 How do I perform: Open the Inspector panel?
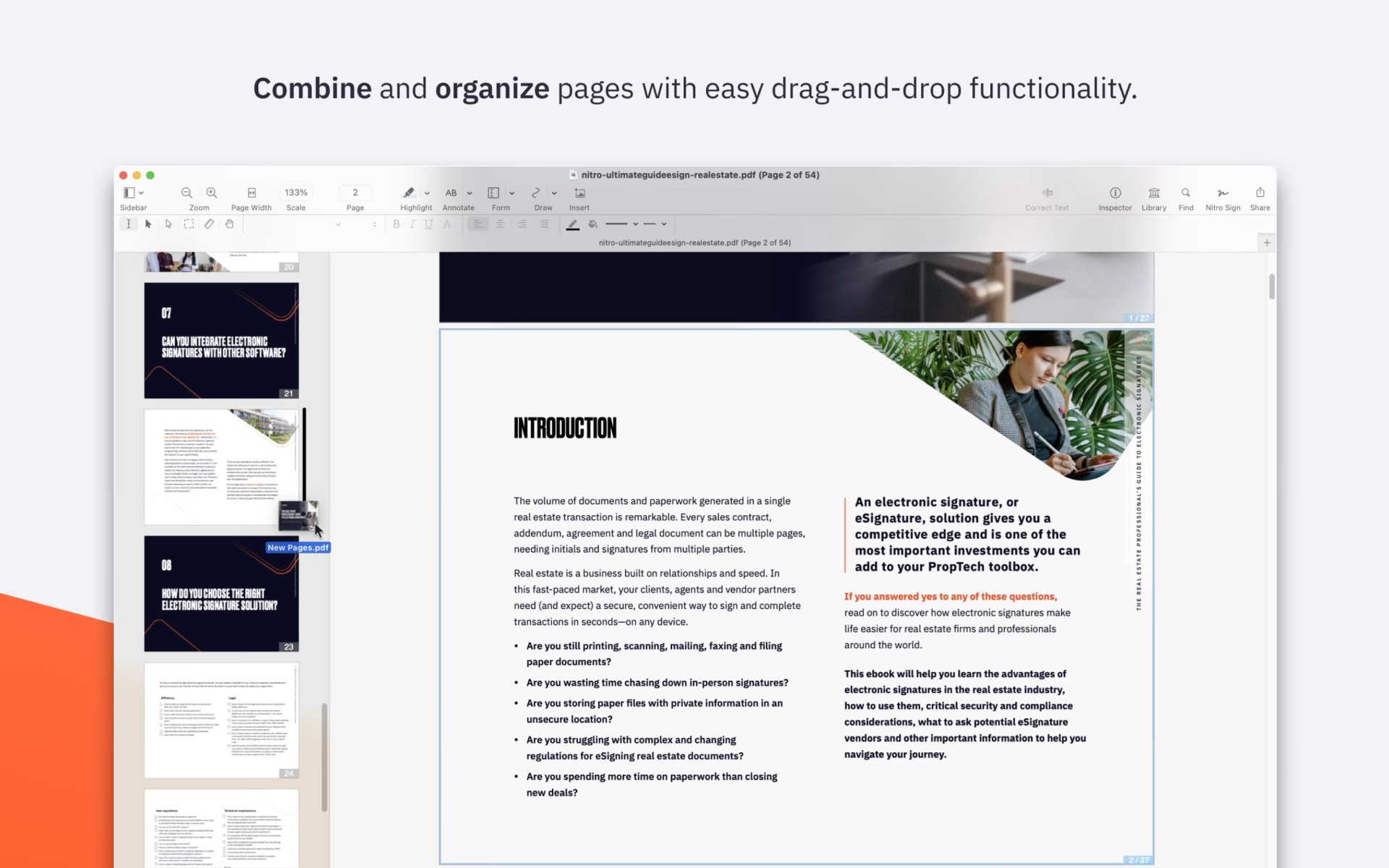(x=1115, y=193)
